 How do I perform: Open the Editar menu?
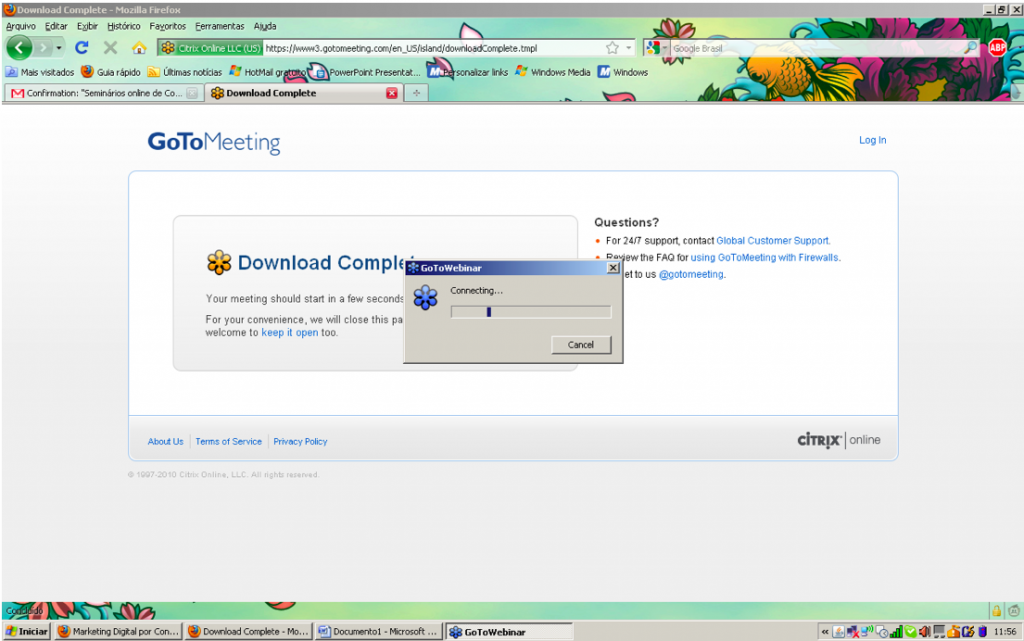coord(56,26)
